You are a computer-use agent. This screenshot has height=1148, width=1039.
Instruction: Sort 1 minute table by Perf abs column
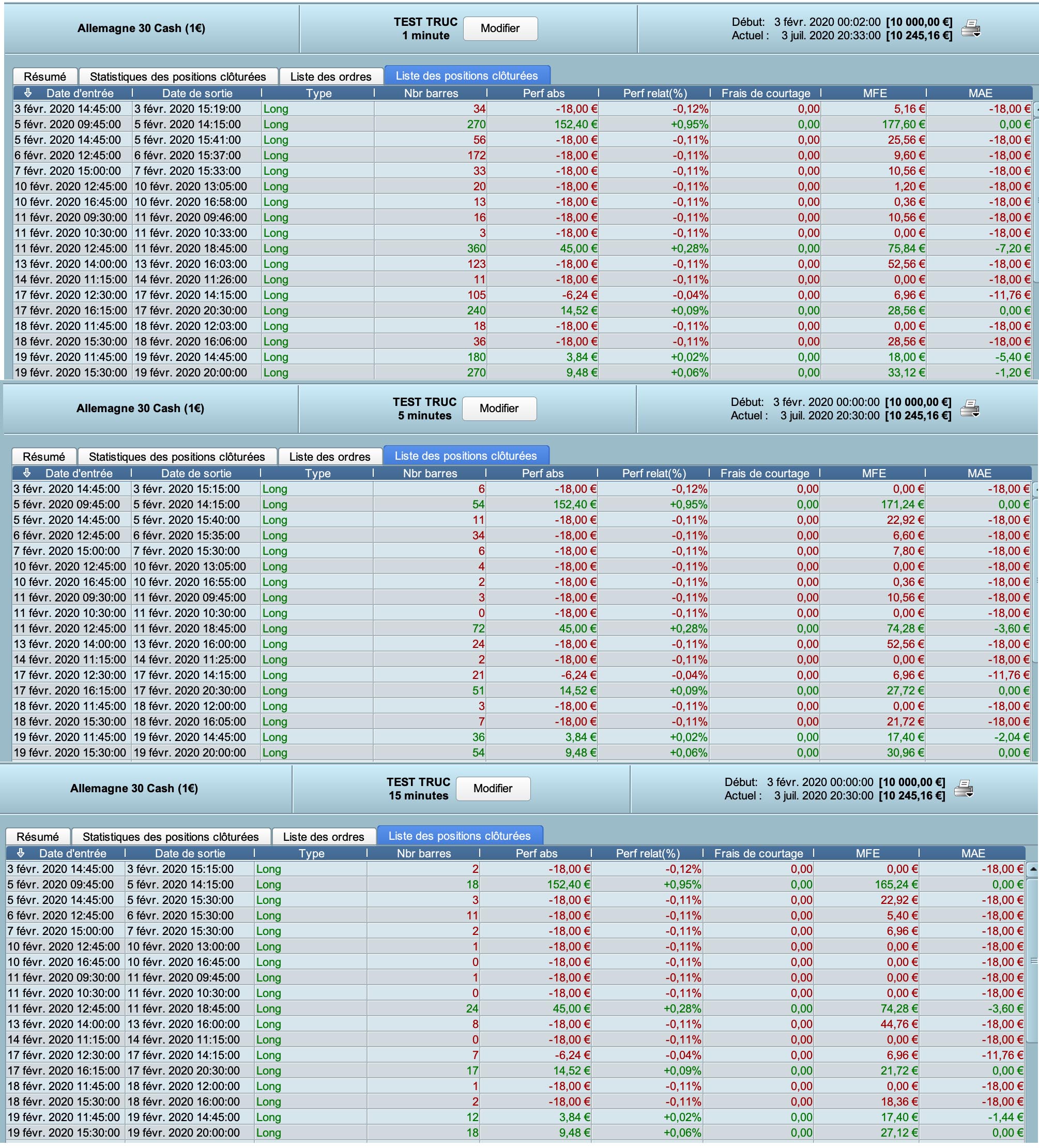[x=543, y=93]
